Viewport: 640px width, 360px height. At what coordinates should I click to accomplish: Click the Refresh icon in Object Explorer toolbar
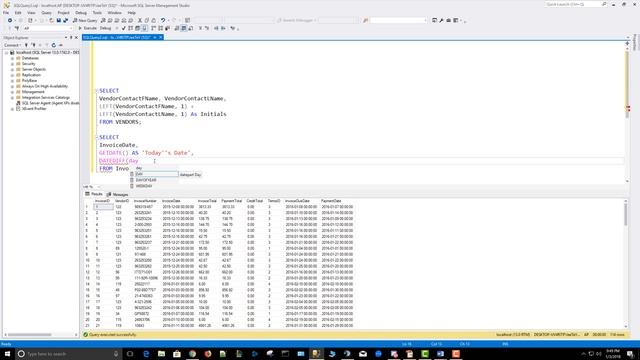(53, 45)
